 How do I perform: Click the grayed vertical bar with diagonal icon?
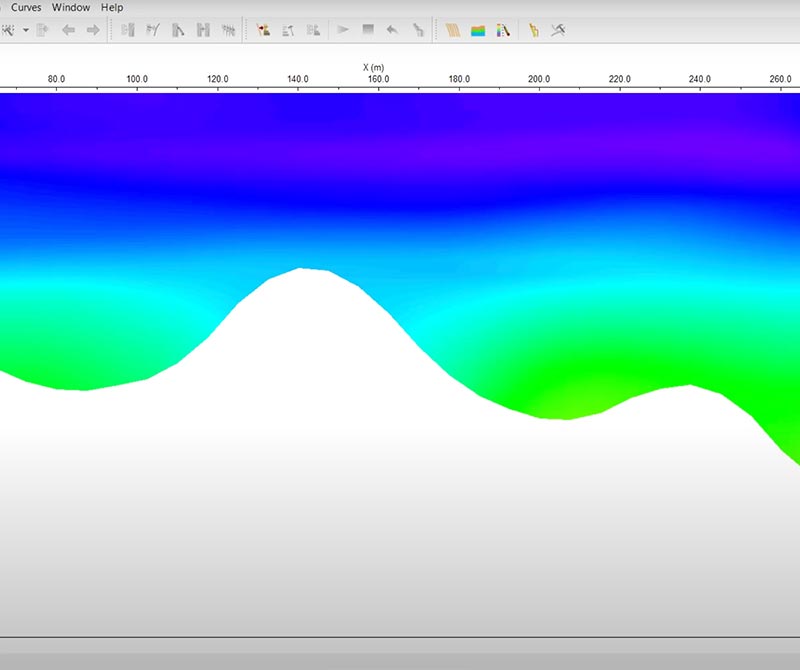click(x=178, y=30)
